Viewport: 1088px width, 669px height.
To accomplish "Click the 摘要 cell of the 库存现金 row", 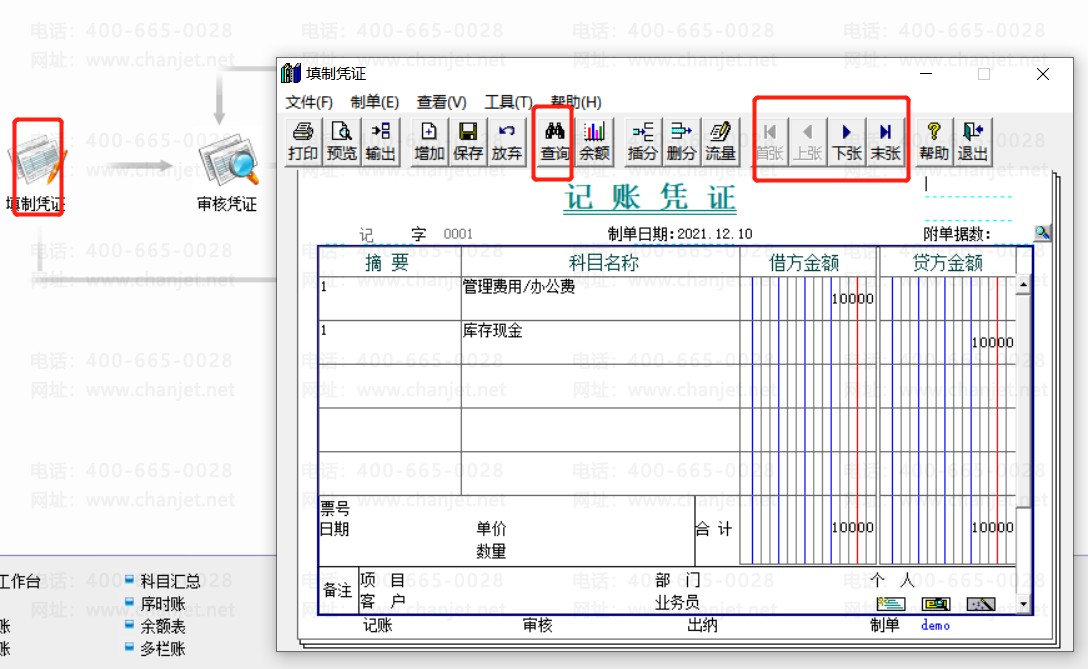I will pyautogui.click(x=389, y=342).
